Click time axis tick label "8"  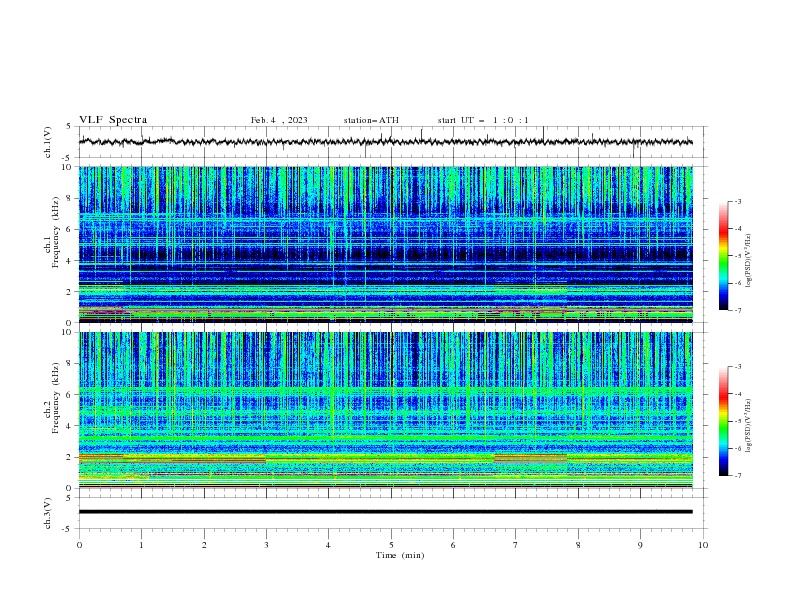578,545
